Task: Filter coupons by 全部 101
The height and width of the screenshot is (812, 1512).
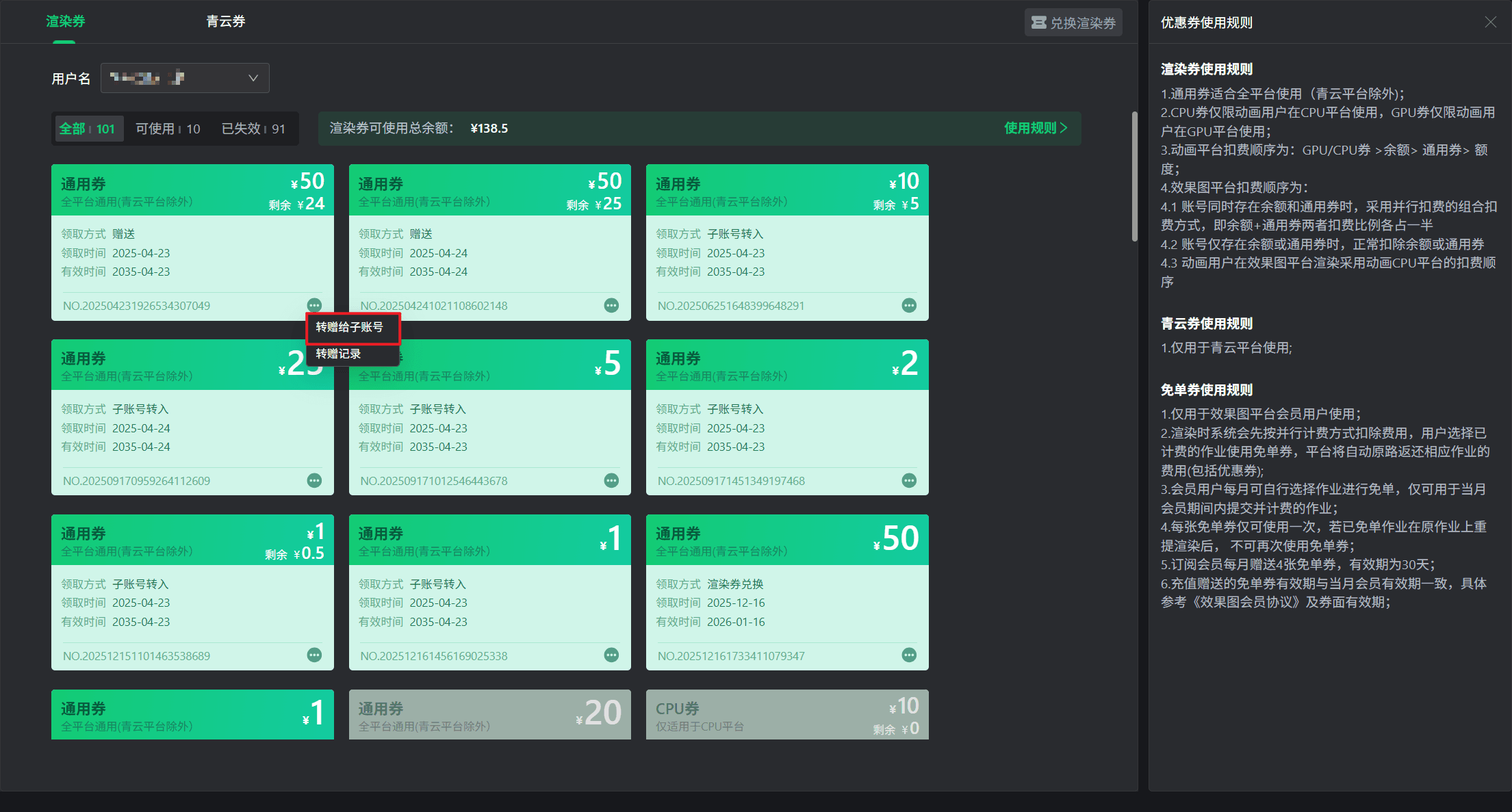Action: 87,129
